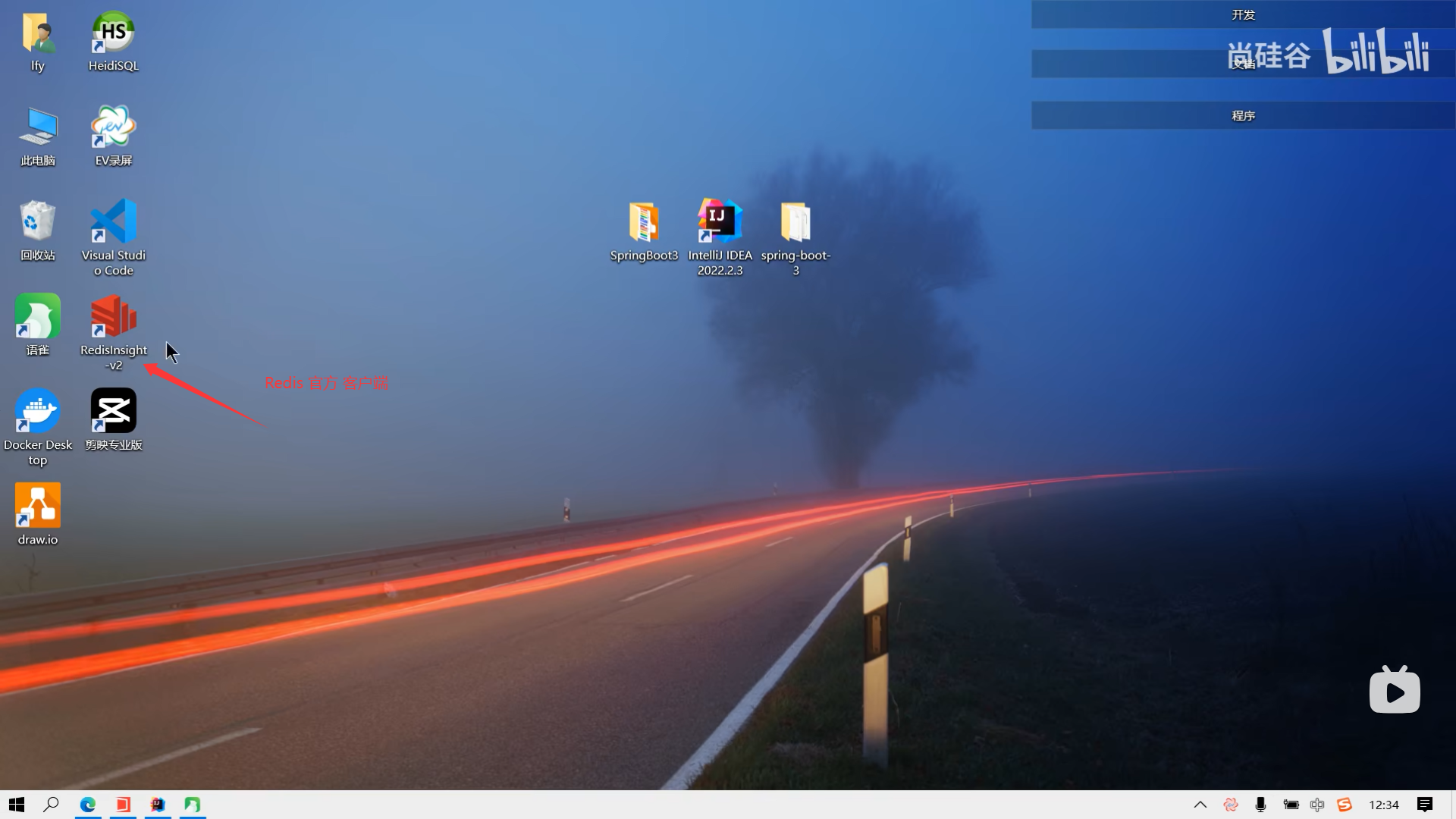Viewport: 1456px width, 819px height.
Task: Click the Visual Studio Code shortcut
Action: (x=114, y=221)
